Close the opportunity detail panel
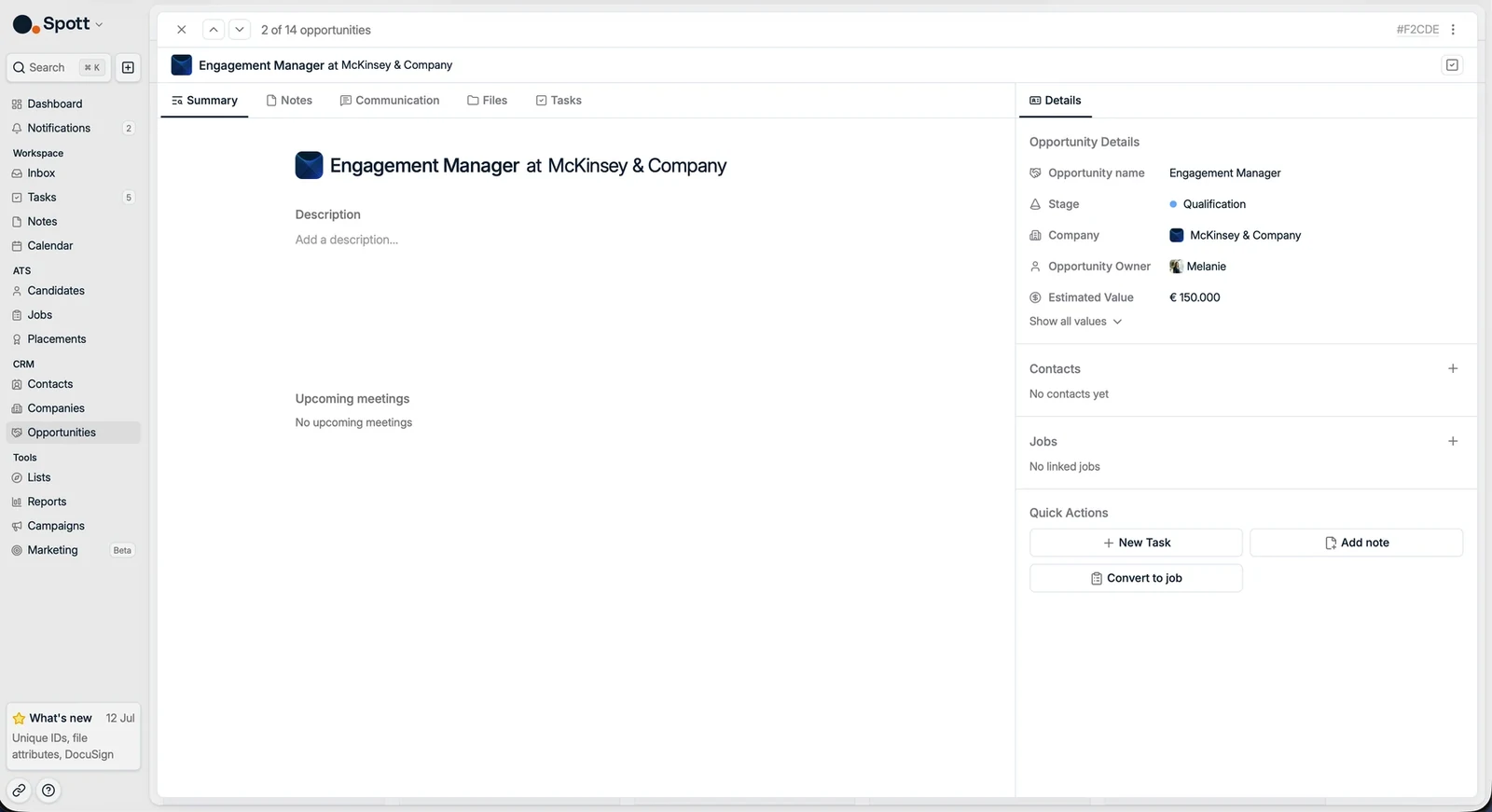 tap(182, 30)
